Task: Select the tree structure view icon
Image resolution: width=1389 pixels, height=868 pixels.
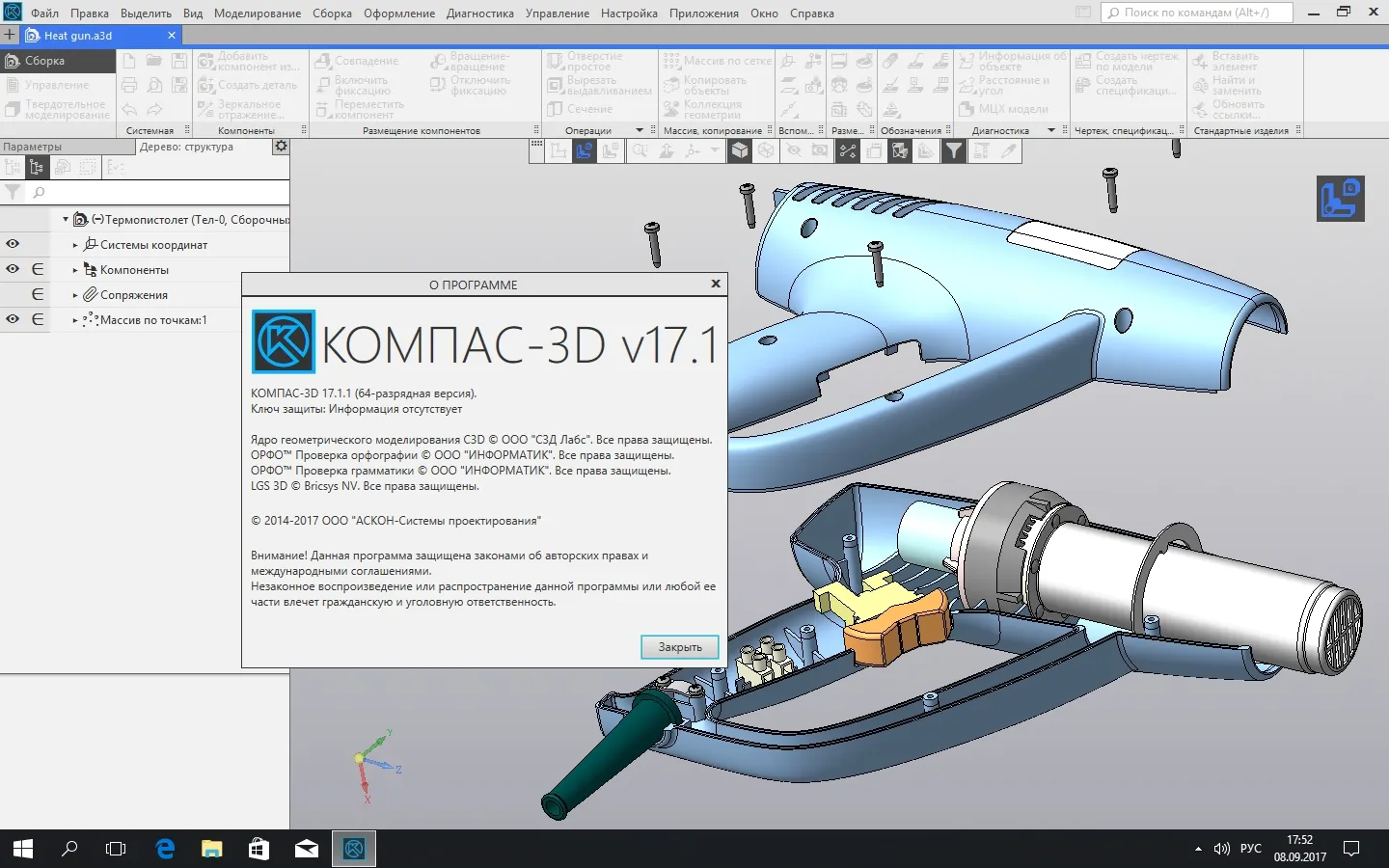Action: pos(37,168)
